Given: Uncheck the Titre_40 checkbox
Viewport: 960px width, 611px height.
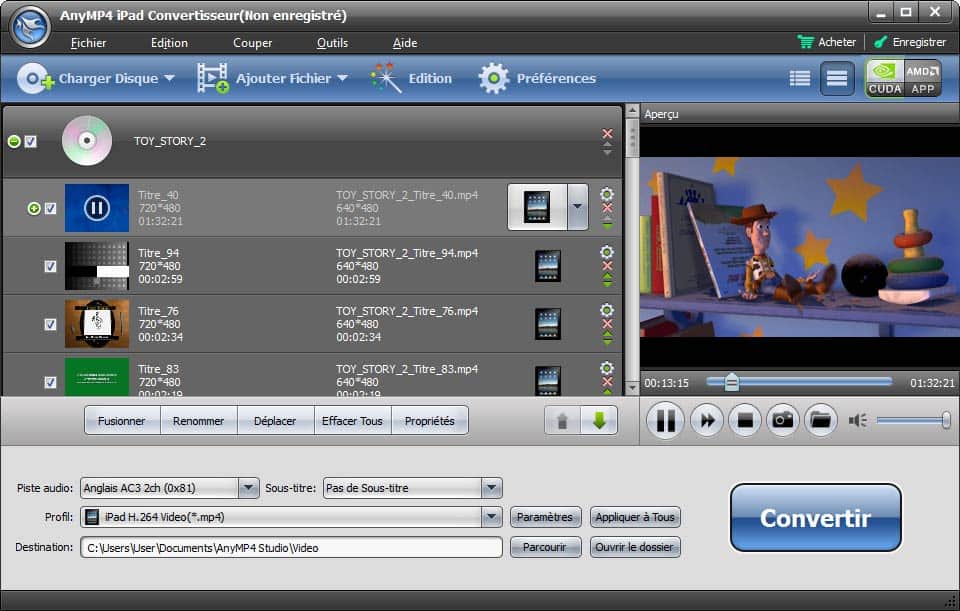Looking at the screenshot, I should click(x=50, y=208).
